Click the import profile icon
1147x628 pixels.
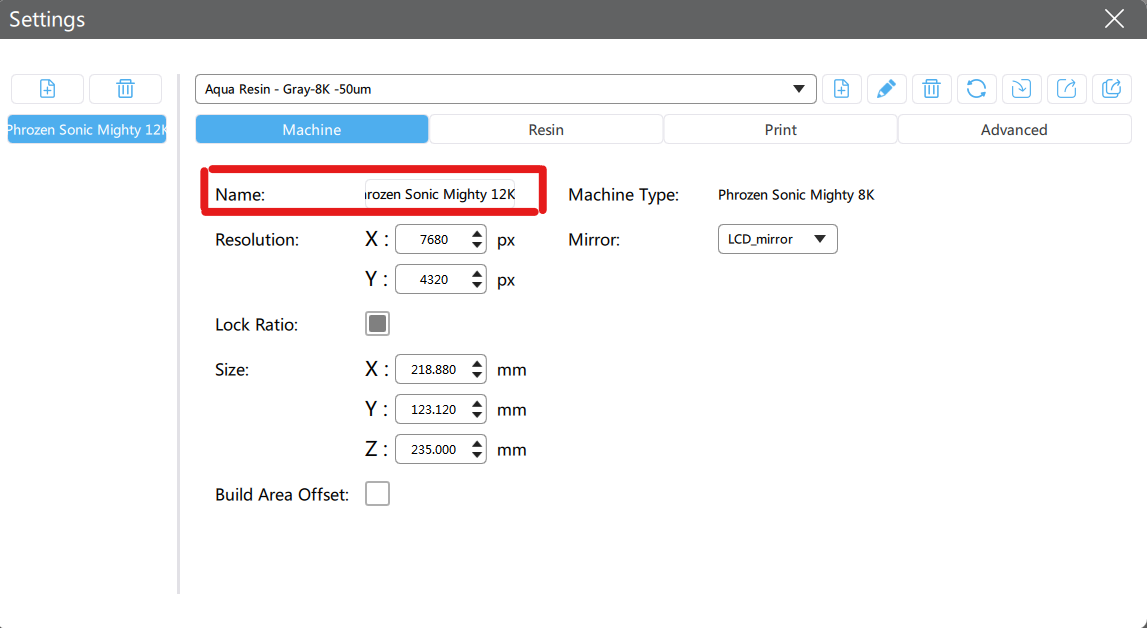[x=1021, y=89]
